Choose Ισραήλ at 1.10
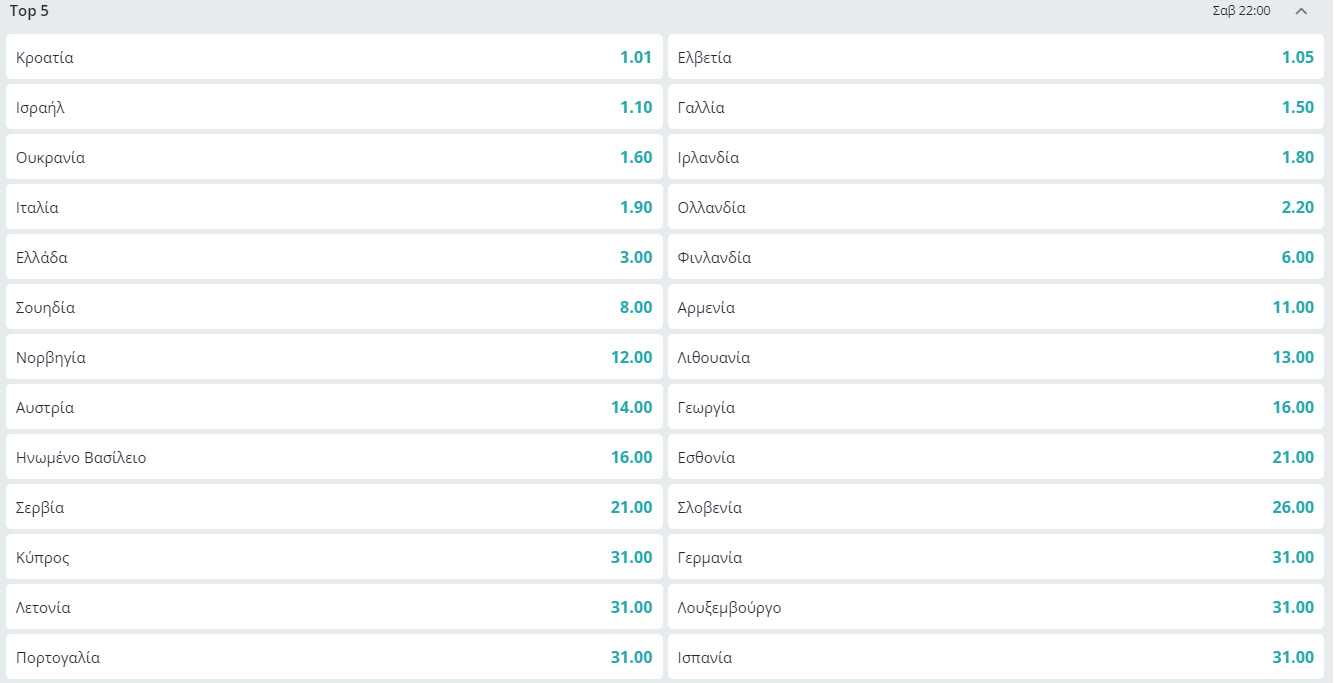This screenshot has height=683, width=1335. pos(334,107)
